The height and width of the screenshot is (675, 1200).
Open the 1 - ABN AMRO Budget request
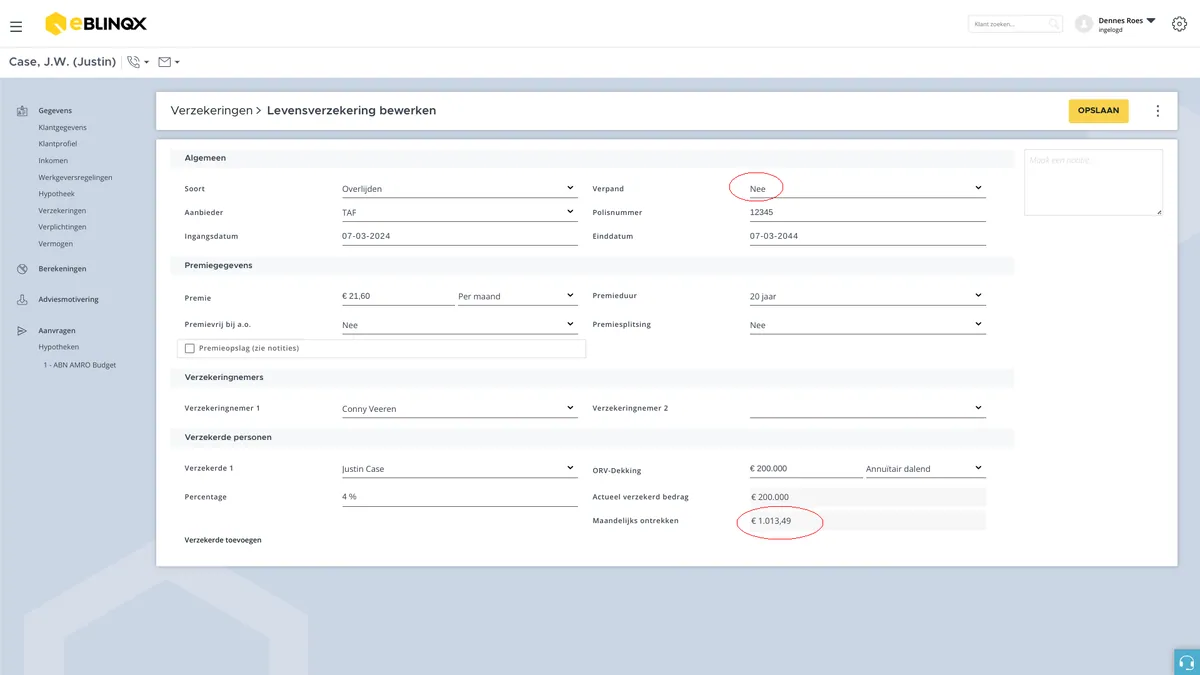click(x=80, y=365)
